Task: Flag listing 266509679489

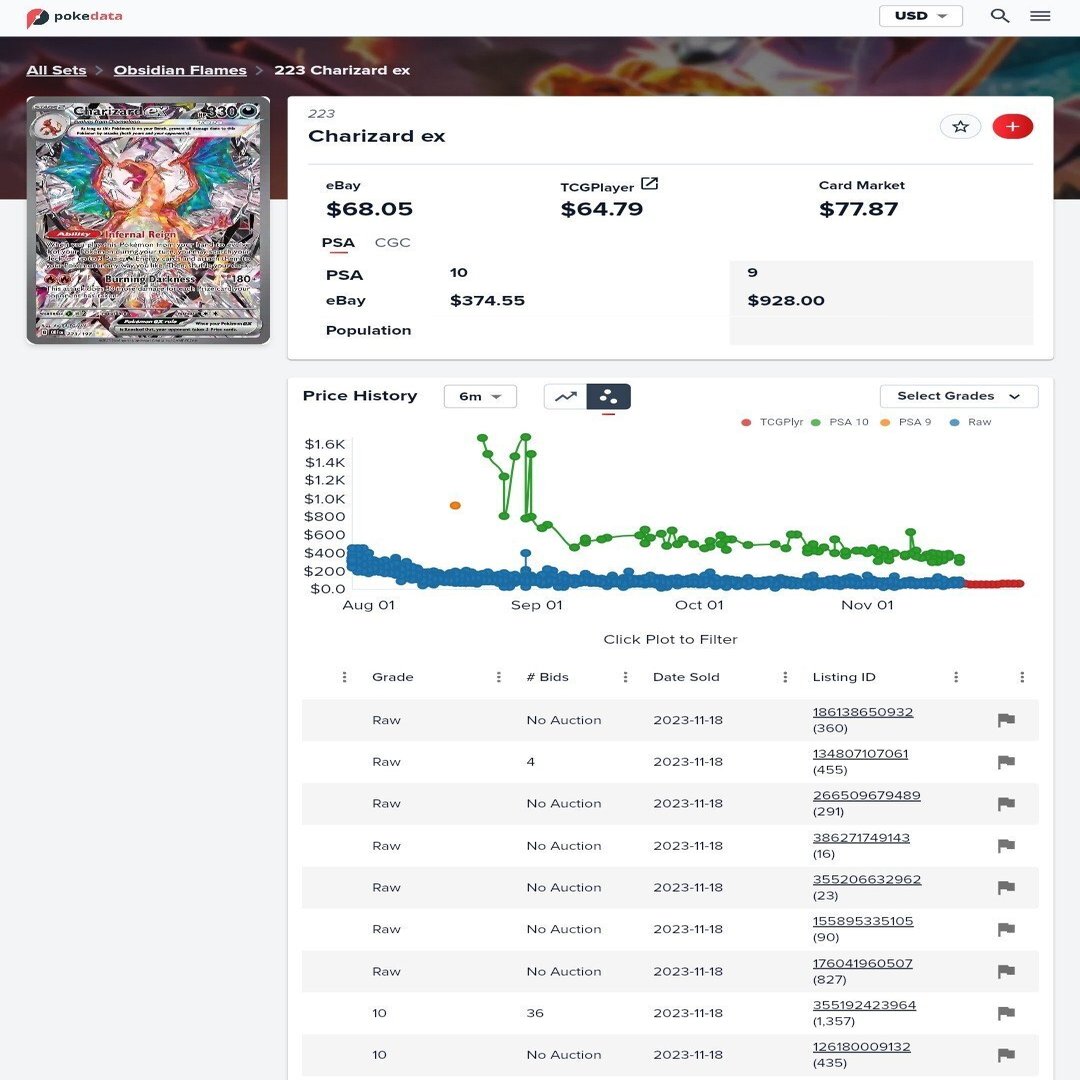Action: pyautogui.click(x=1006, y=804)
